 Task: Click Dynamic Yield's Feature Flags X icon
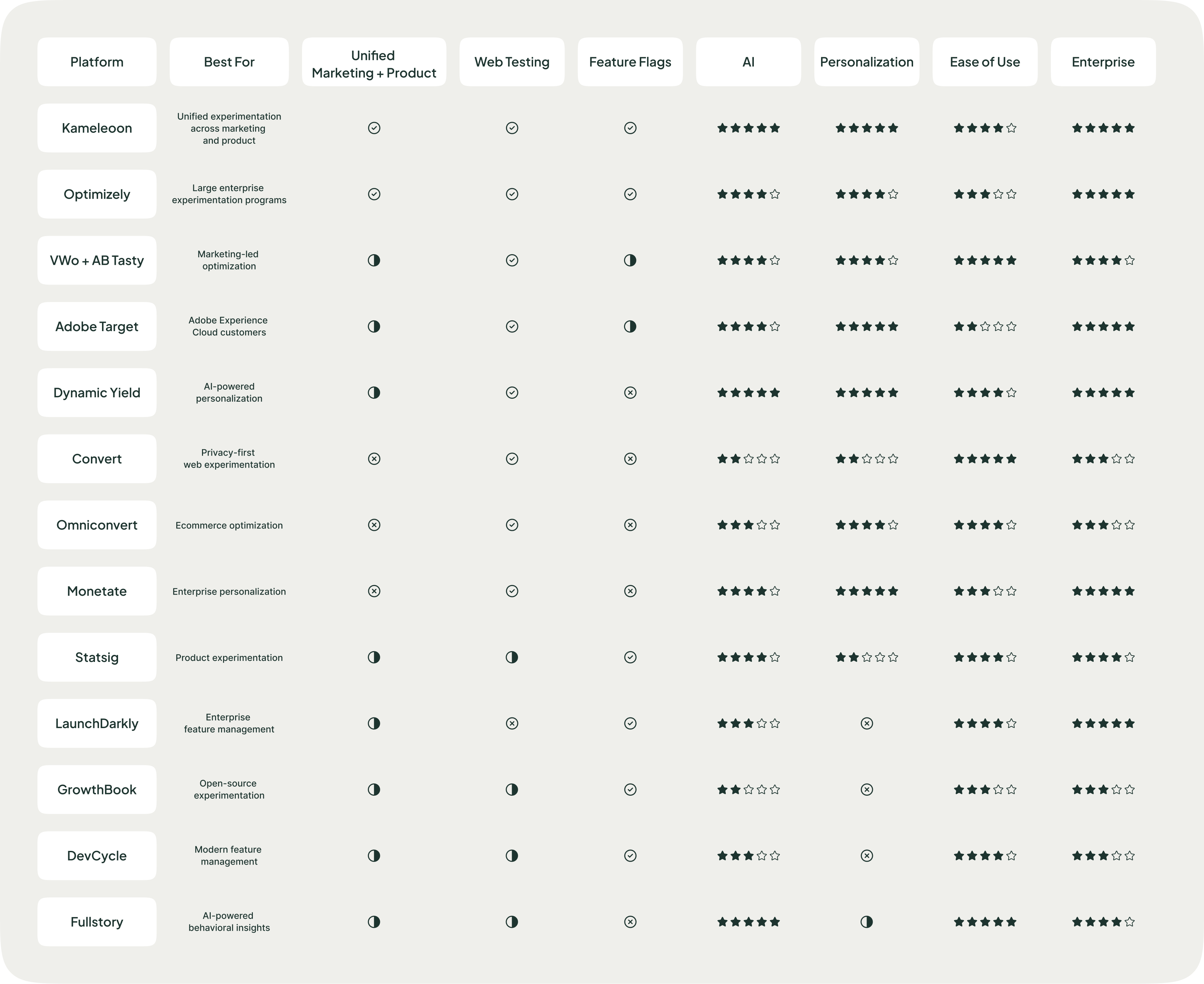[630, 393]
